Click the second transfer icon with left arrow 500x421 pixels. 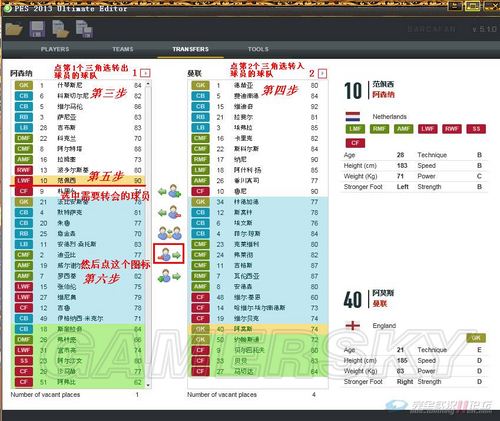170,212
